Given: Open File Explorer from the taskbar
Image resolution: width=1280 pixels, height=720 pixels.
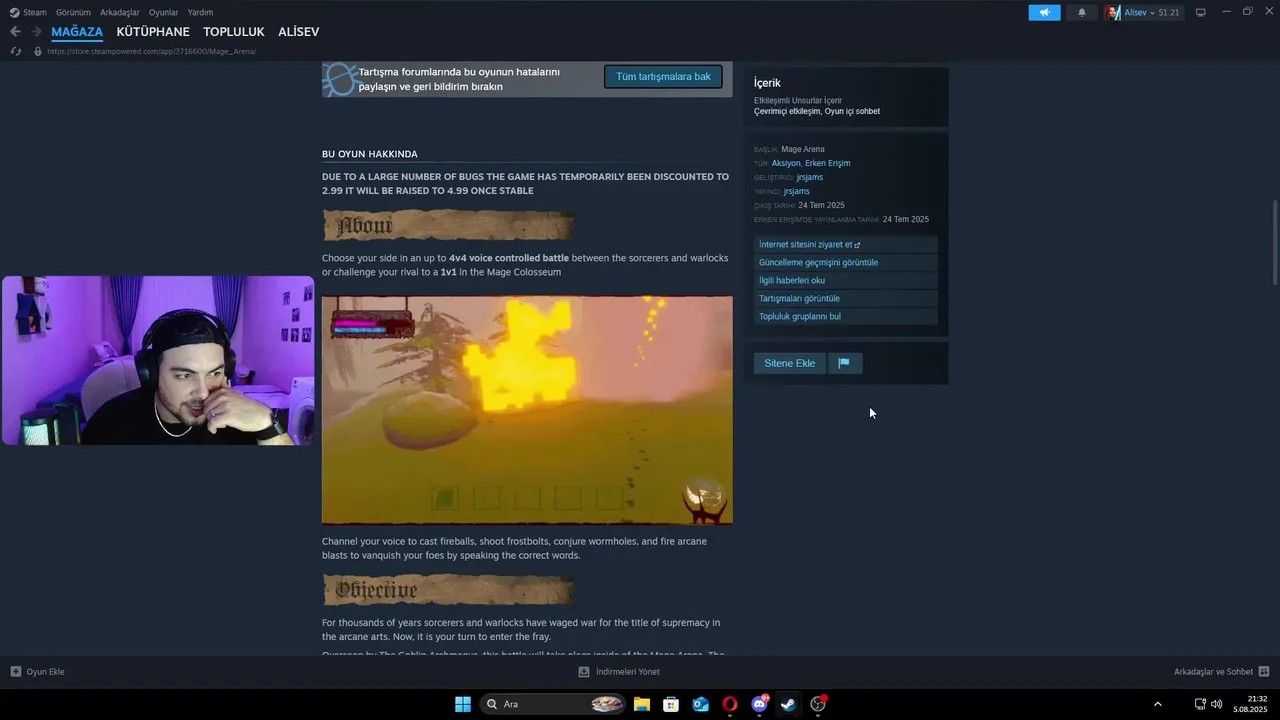Looking at the screenshot, I should pos(642,704).
